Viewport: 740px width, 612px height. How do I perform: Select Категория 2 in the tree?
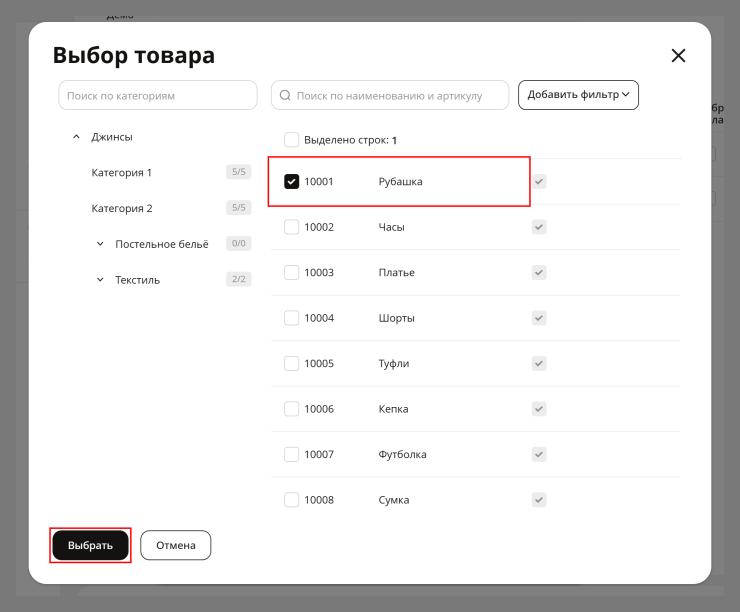click(x=122, y=209)
